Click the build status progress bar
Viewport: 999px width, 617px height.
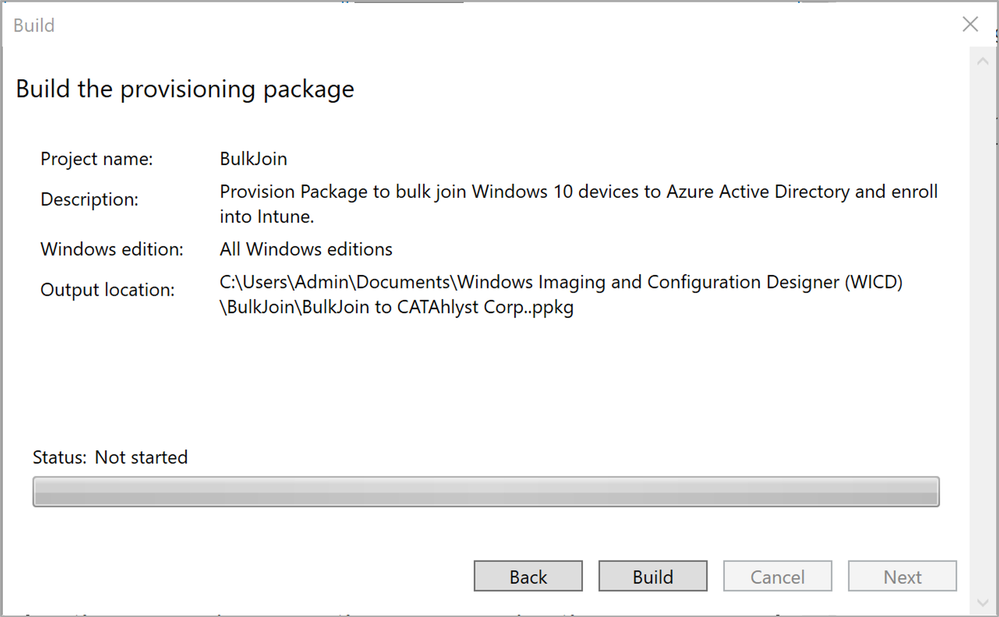point(486,492)
